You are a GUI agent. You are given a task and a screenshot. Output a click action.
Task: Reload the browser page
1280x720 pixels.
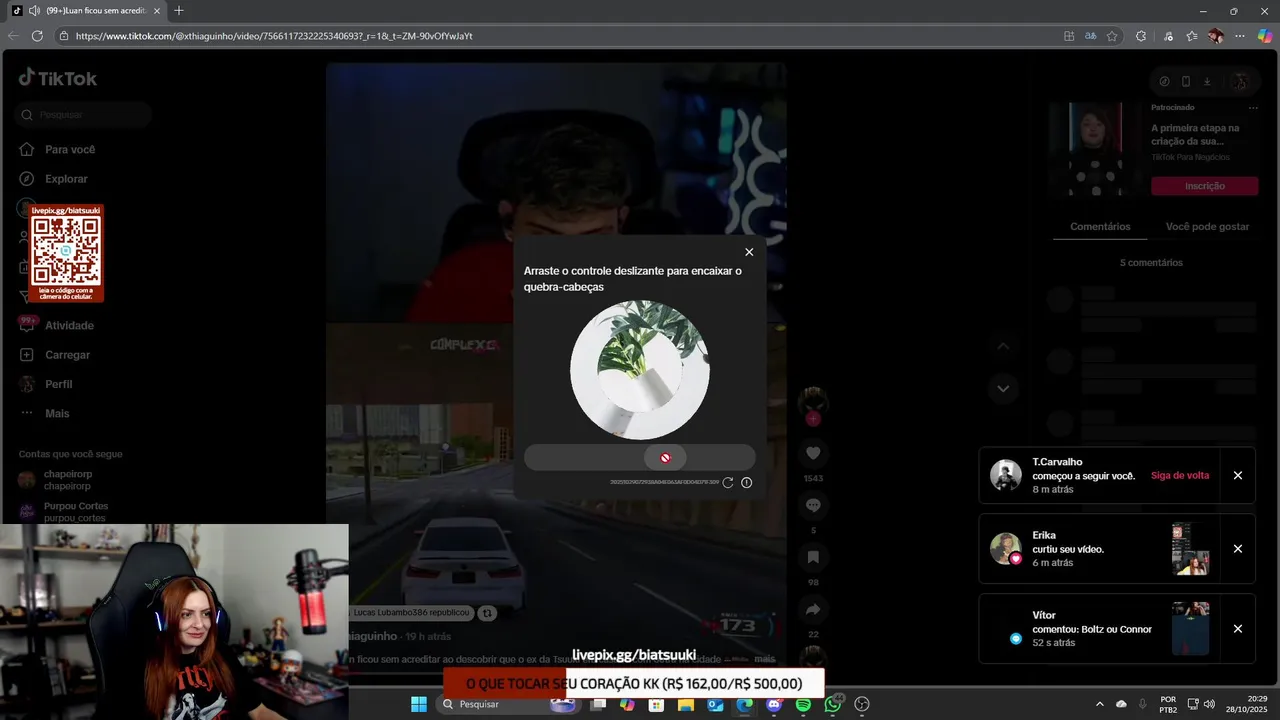[x=37, y=36]
